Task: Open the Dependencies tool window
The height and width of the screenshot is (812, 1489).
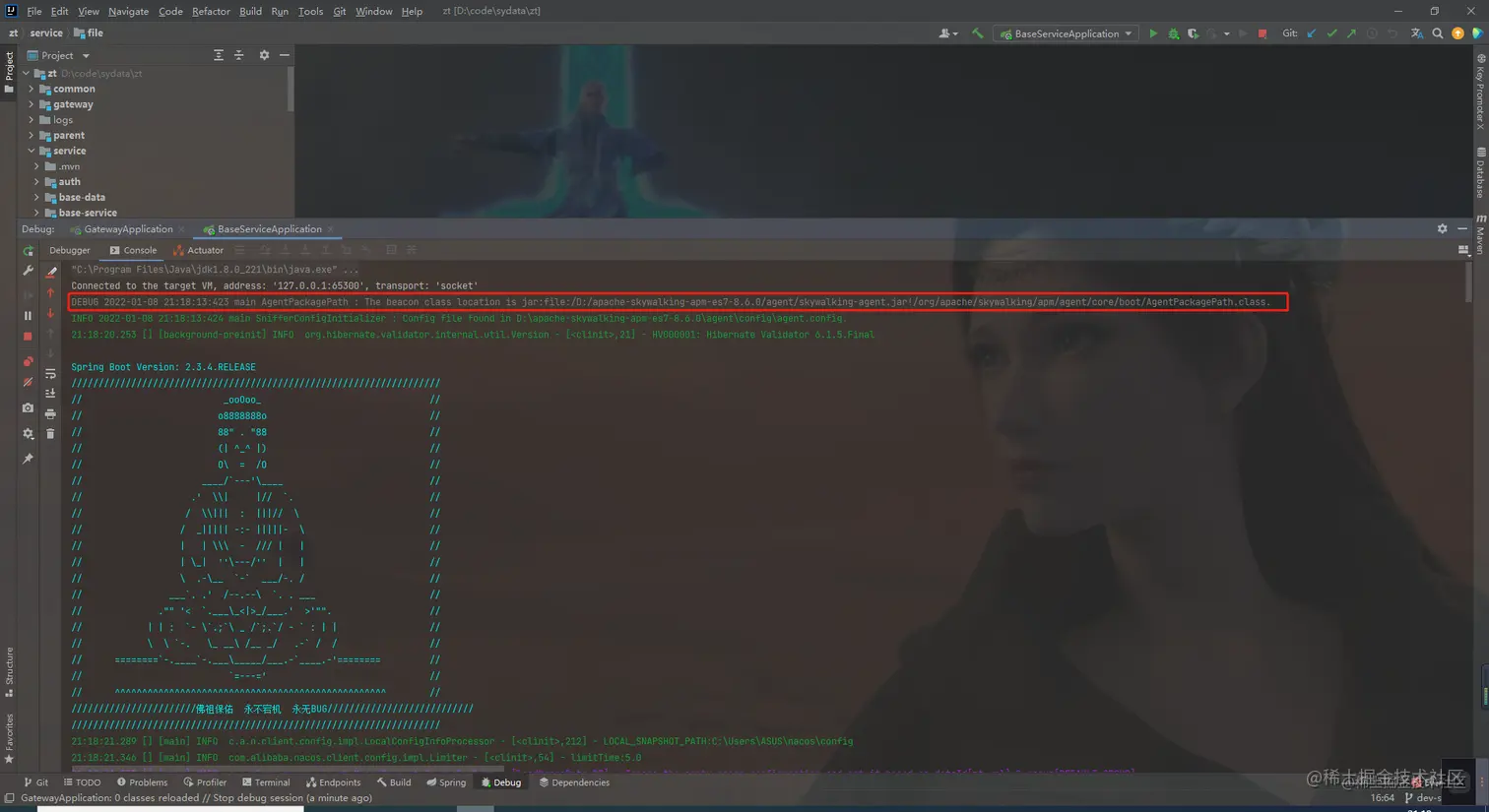Action: click(574, 782)
